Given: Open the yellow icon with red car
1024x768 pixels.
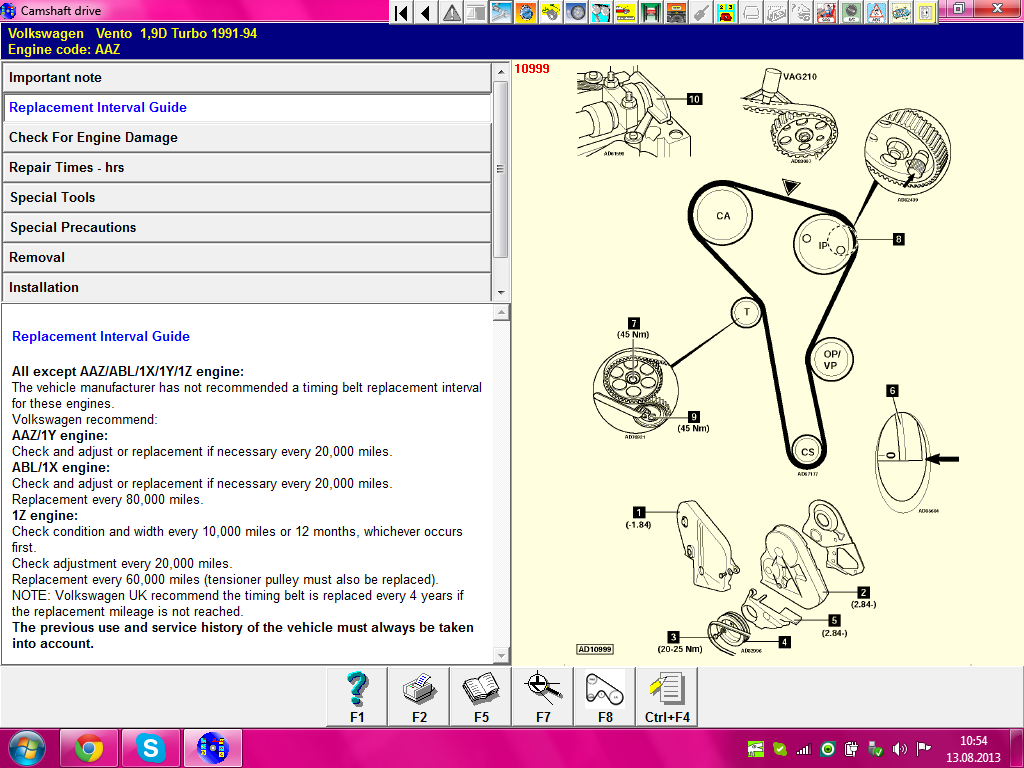Looking at the screenshot, I should (626, 12).
